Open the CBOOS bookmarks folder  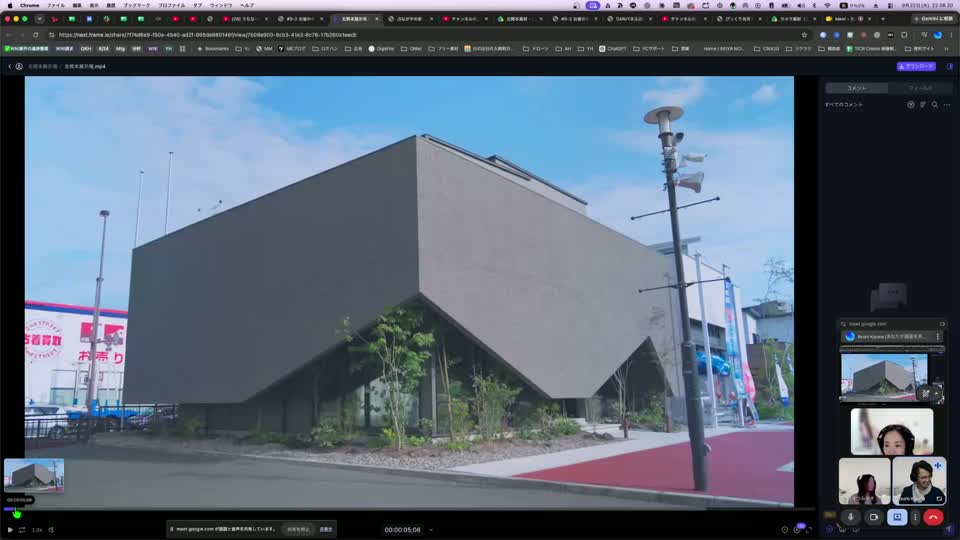767,48
